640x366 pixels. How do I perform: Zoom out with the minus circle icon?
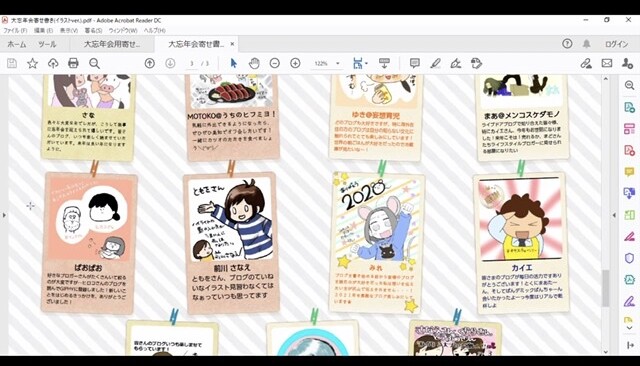pyautogui.click(x=275, y=63)
